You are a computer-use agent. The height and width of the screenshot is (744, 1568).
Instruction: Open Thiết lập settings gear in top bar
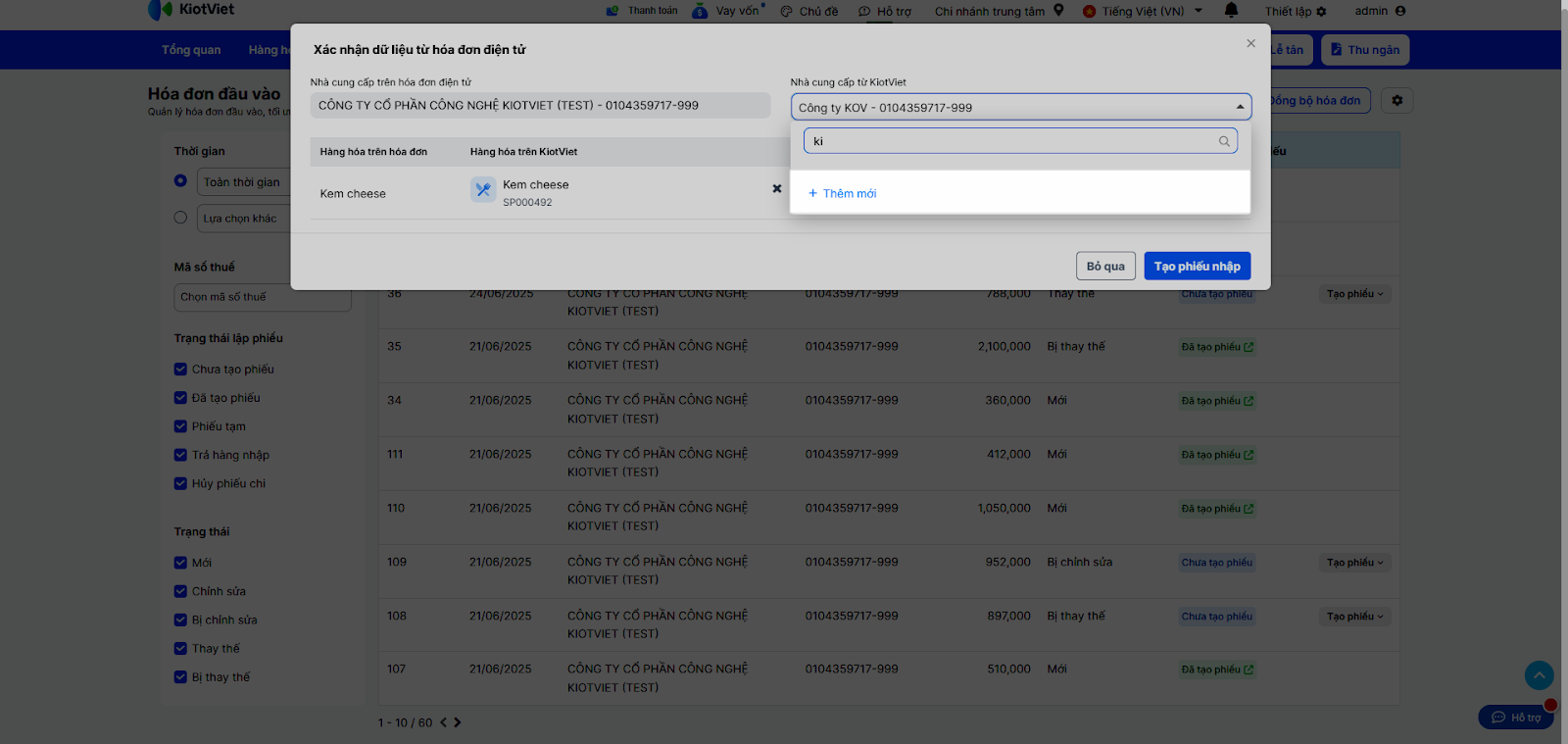1321,12
